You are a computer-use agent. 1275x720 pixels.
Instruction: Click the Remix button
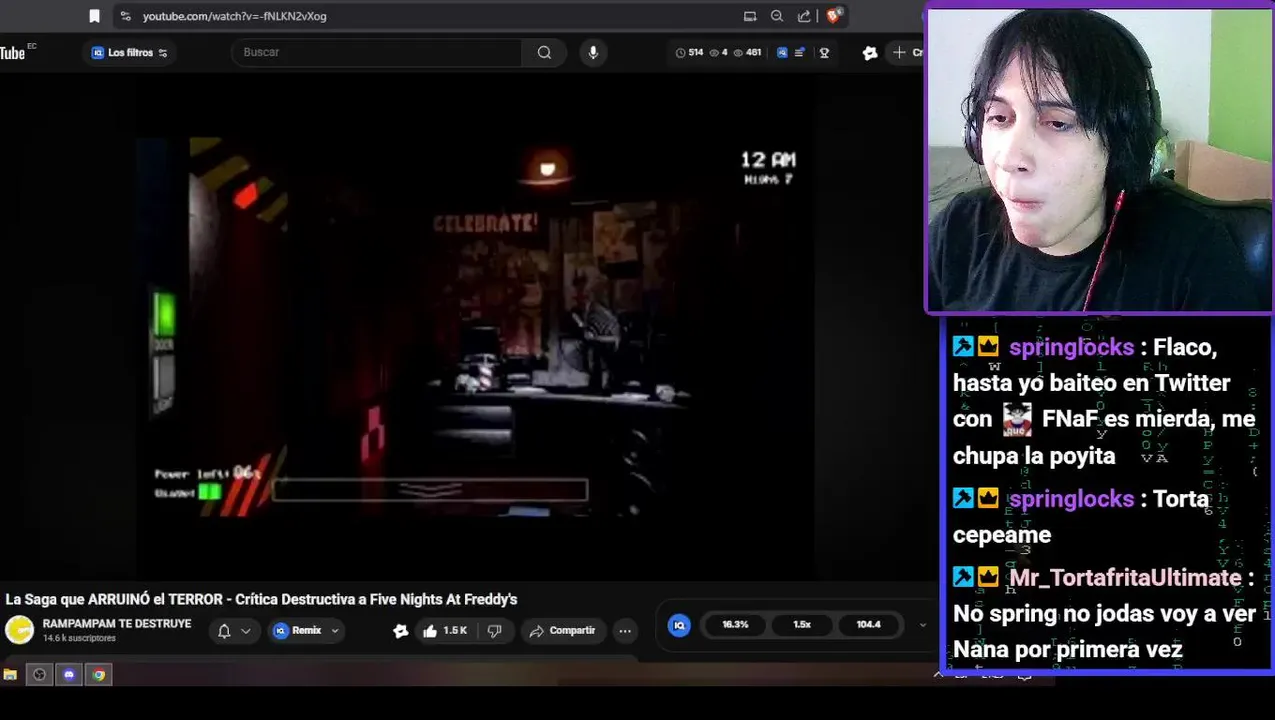click(x=298, y=631)
